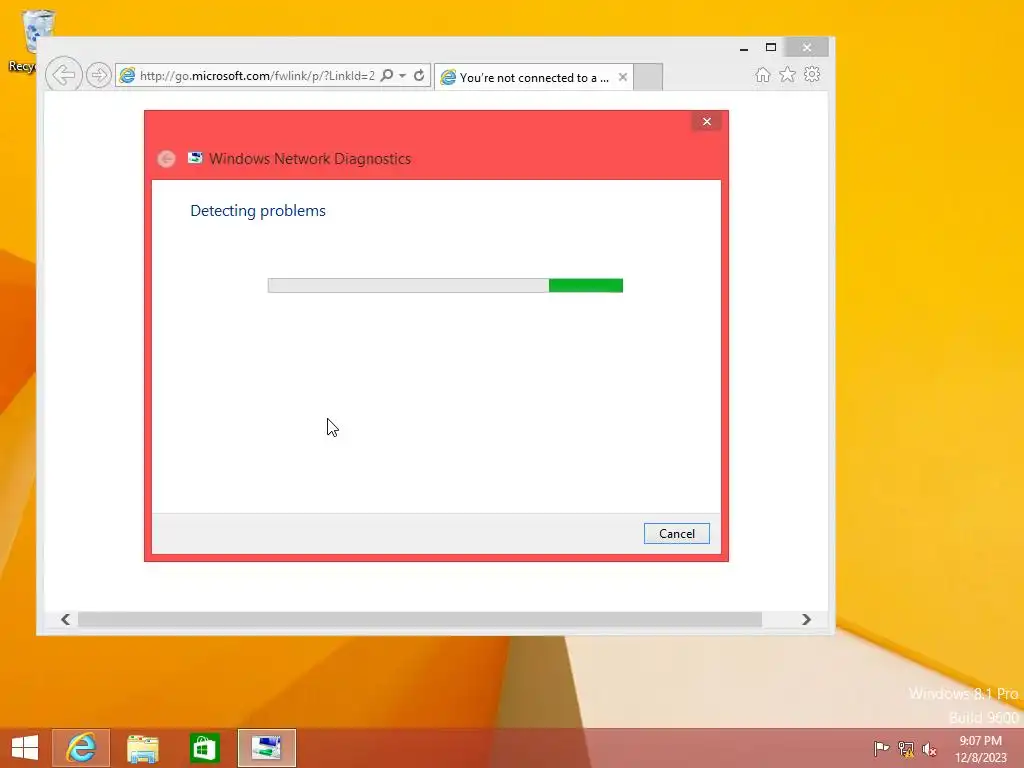This screenshot has height=768, width=1024.
Task: Go back in Internet Explorer
Action: pos(63,75)
